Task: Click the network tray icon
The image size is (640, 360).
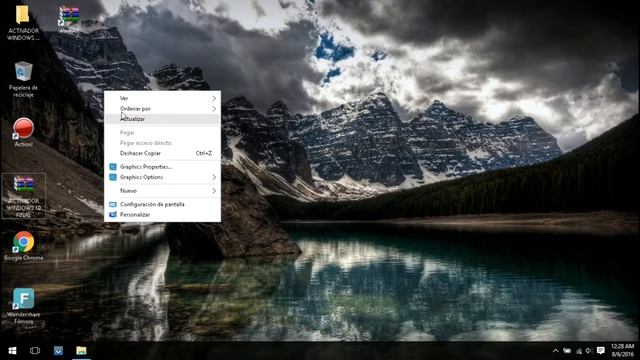Action: 578,351
